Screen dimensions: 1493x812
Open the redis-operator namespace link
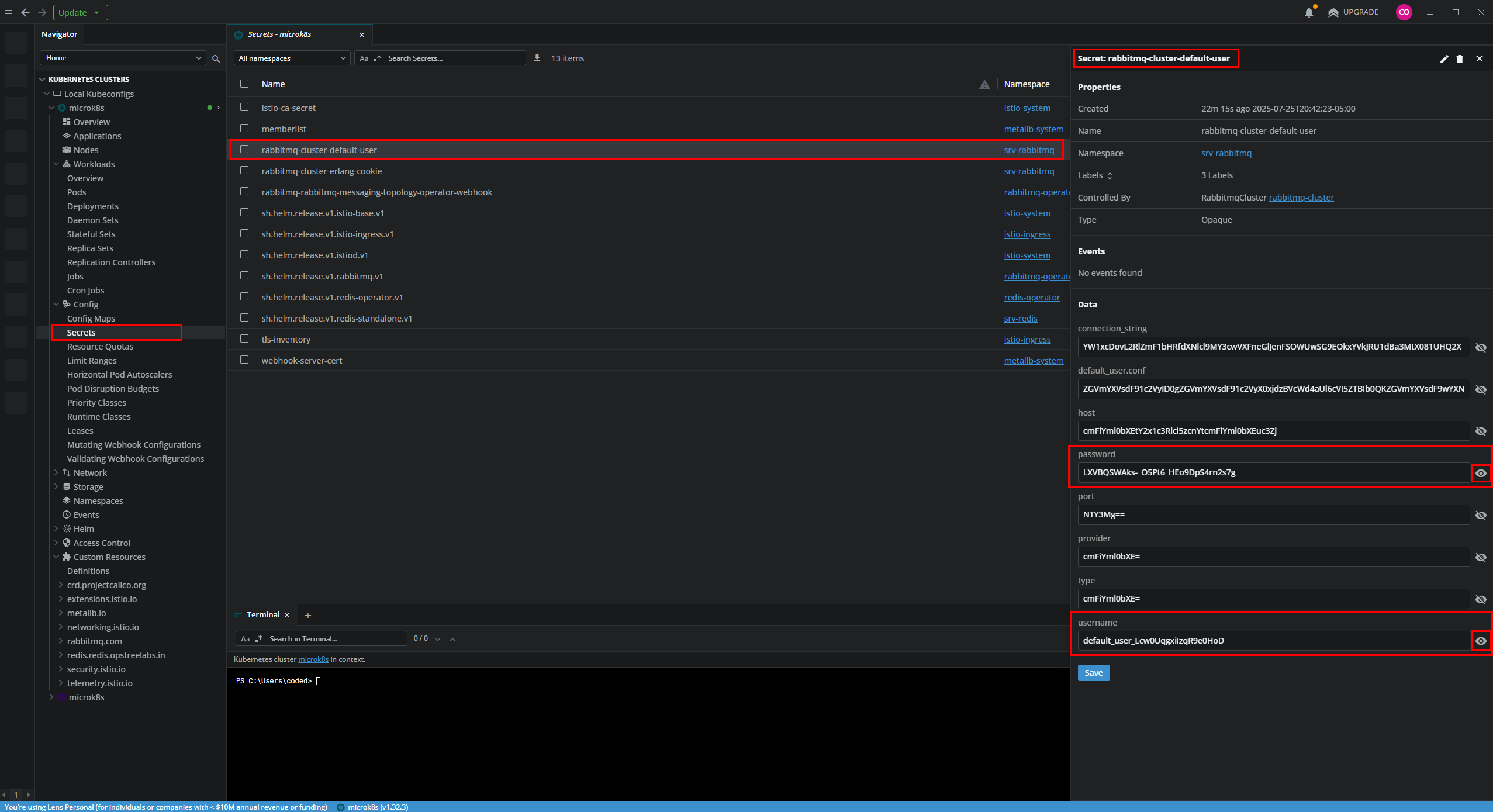1032,298
